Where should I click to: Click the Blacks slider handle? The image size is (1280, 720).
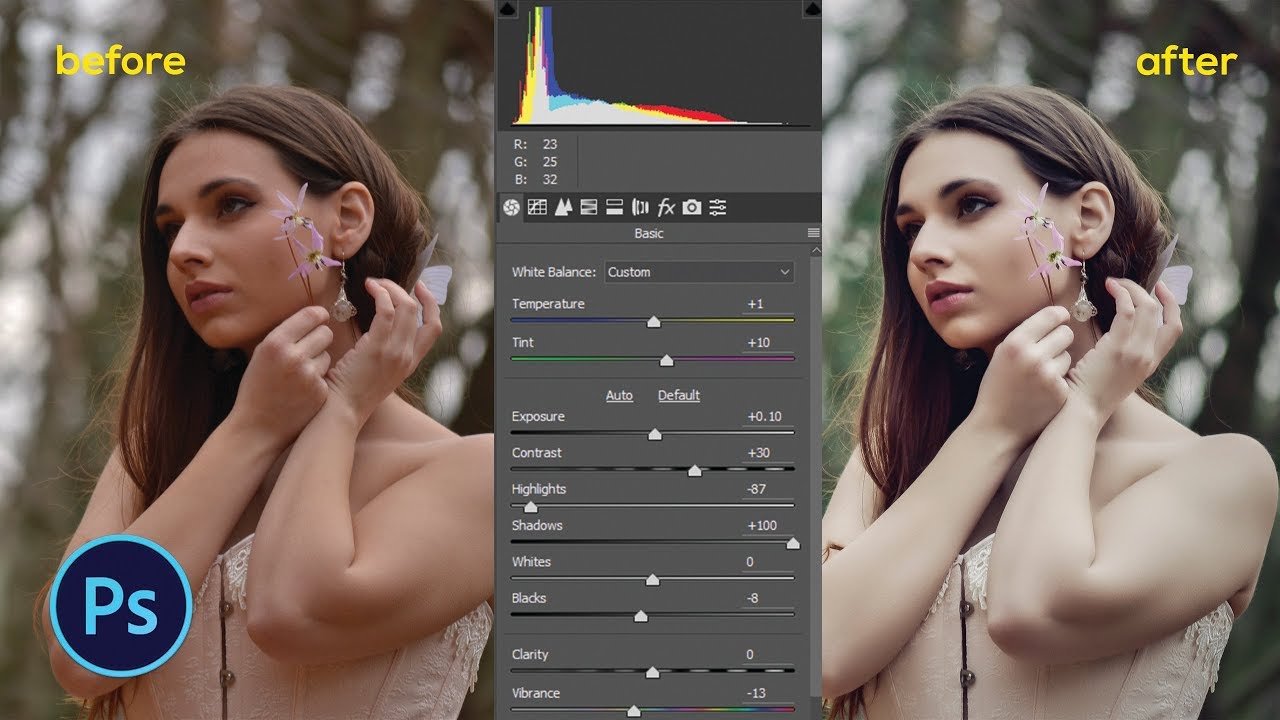pyautogui.click(x=641, y=616)
